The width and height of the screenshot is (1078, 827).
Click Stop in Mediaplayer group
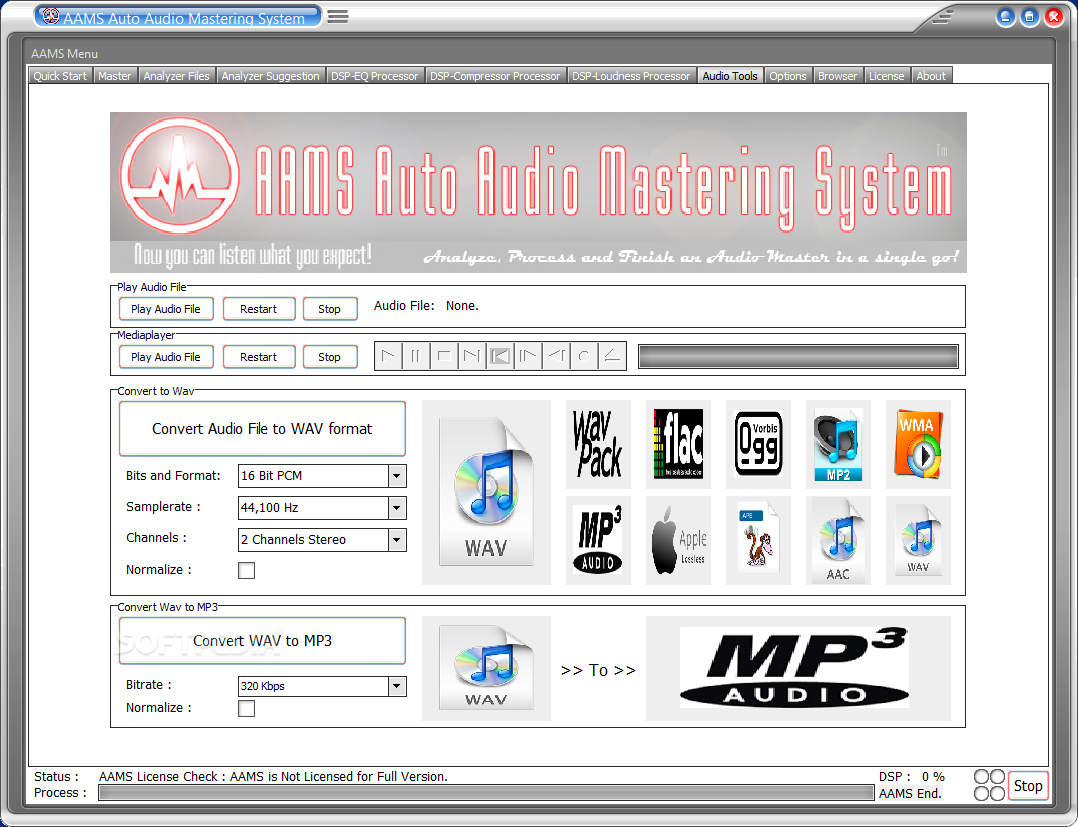pyautogui.click(x=329, y=357)
